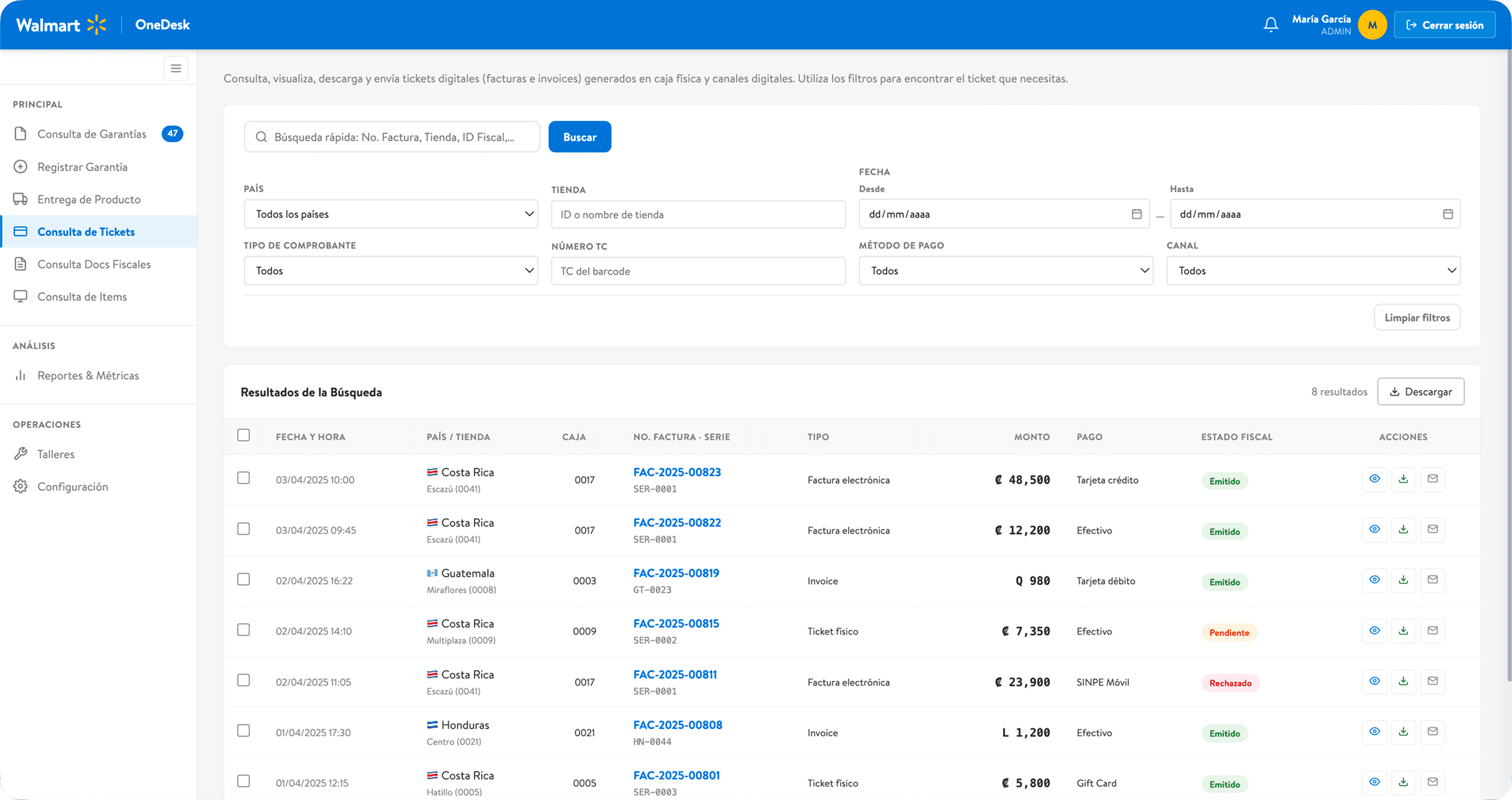
Task: Check the row for FAC-2025-00822
Action: tap(244, 529)
